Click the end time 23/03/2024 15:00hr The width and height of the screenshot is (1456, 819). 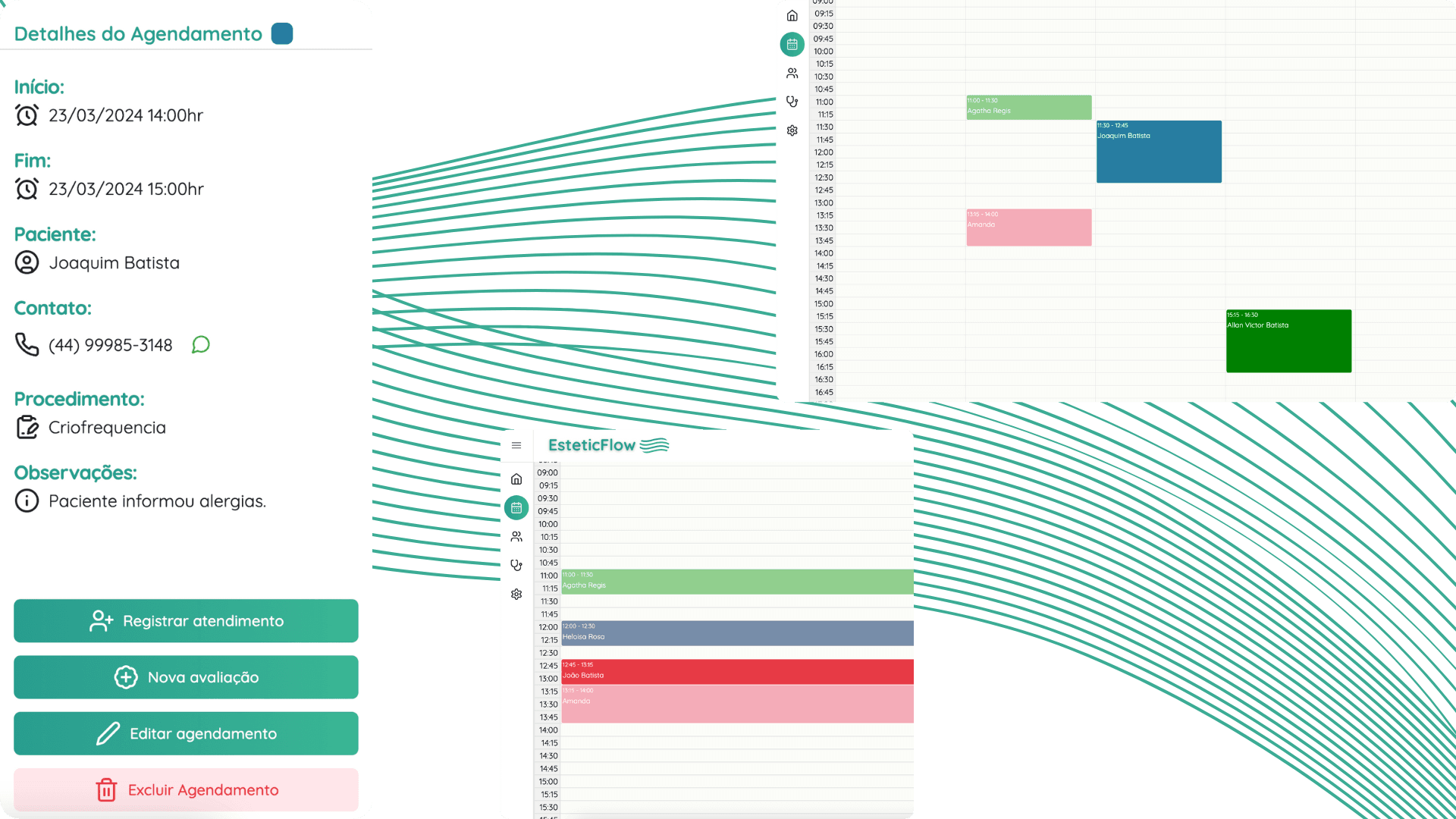point(126,189)
